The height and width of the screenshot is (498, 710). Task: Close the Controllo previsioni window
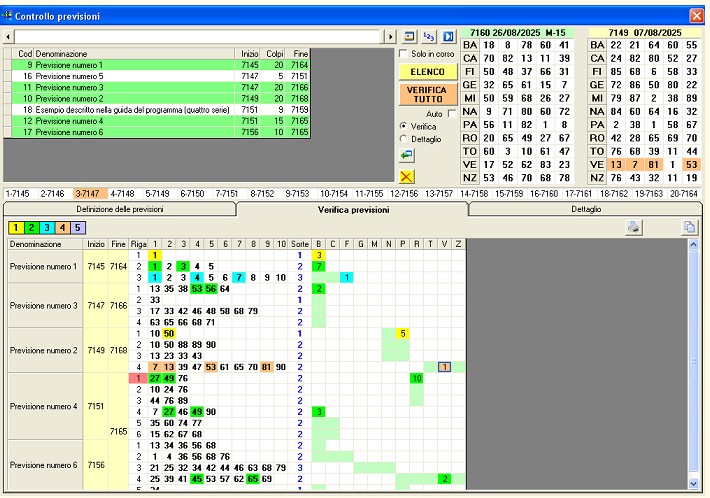point(696,15)
